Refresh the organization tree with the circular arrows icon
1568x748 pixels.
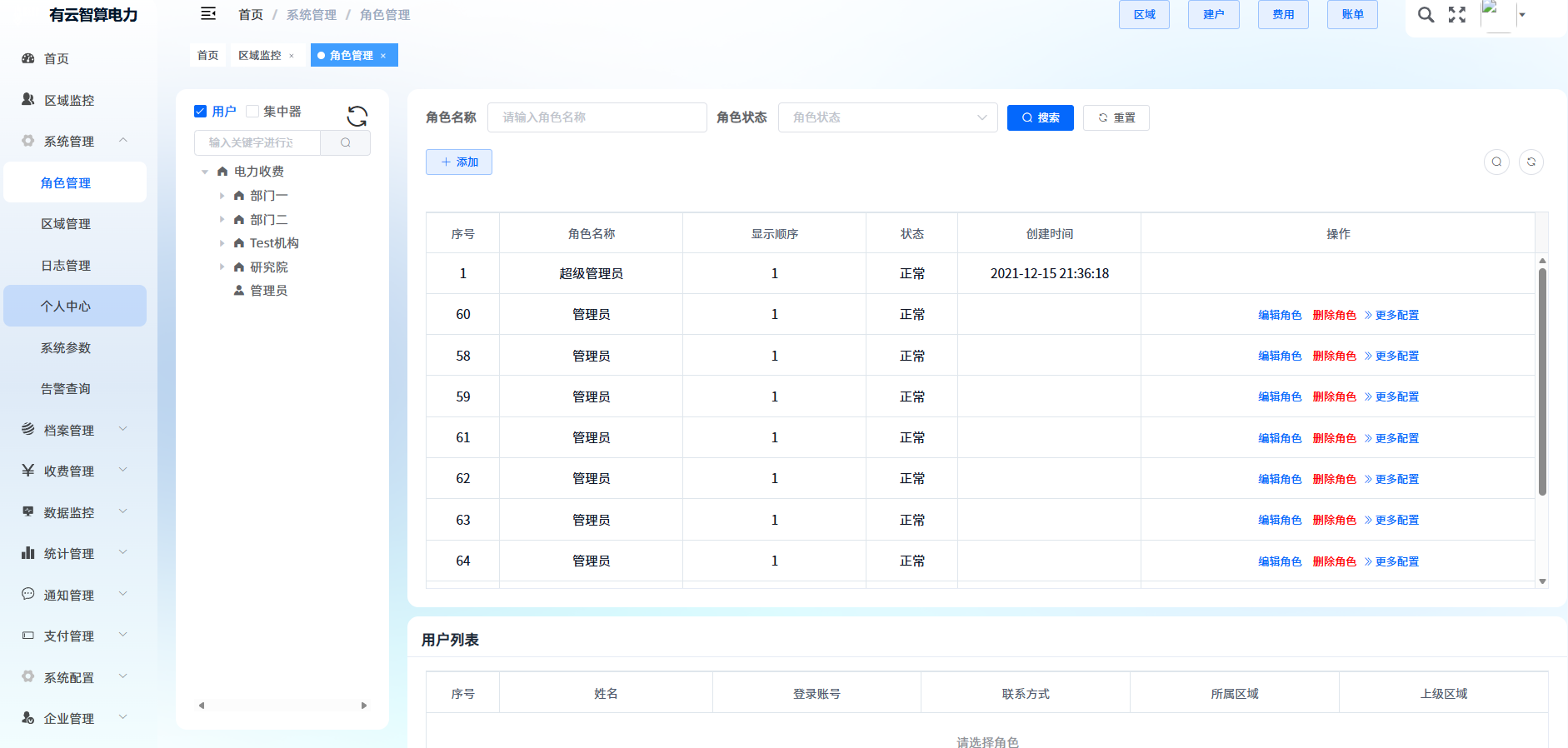tap(357, 116)
